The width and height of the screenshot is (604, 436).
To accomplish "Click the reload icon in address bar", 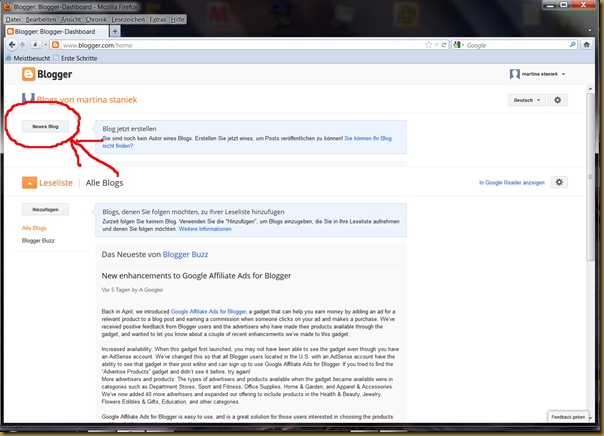I will (x=444, y=45).
